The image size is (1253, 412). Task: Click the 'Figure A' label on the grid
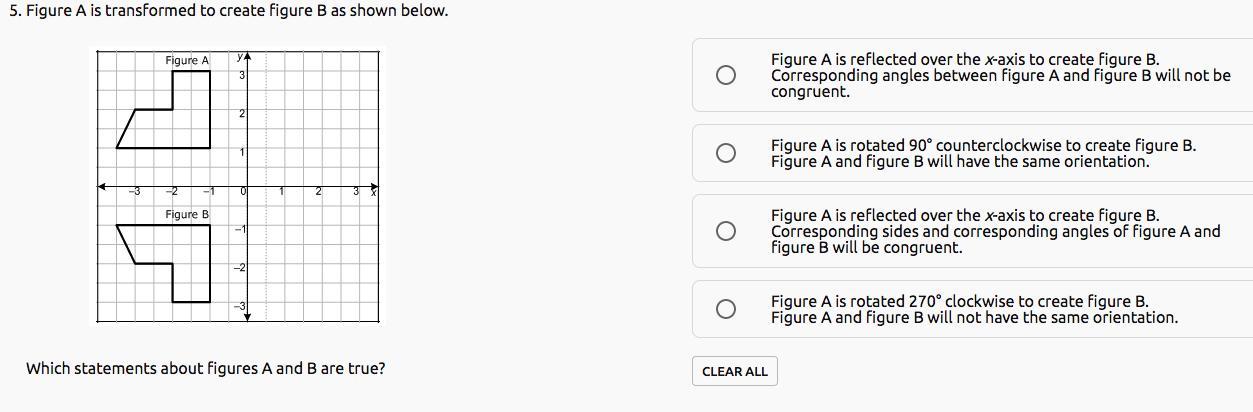coord(187,61)
